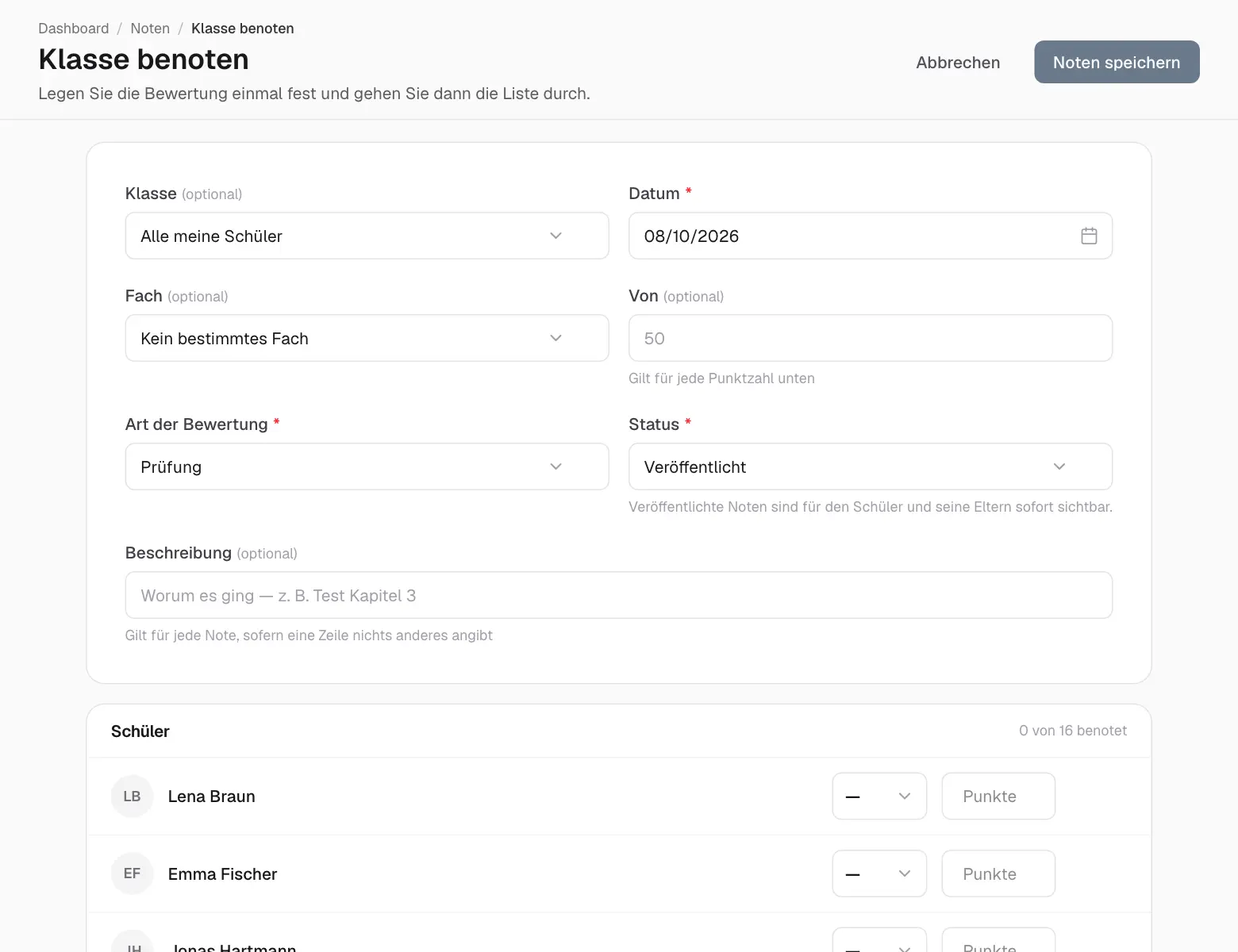The width and height of the screenshot is (1238, 952).
Task: Expand the Fach dropdown 'Kein bestimmtes Fach'
Action: point(367,338)
